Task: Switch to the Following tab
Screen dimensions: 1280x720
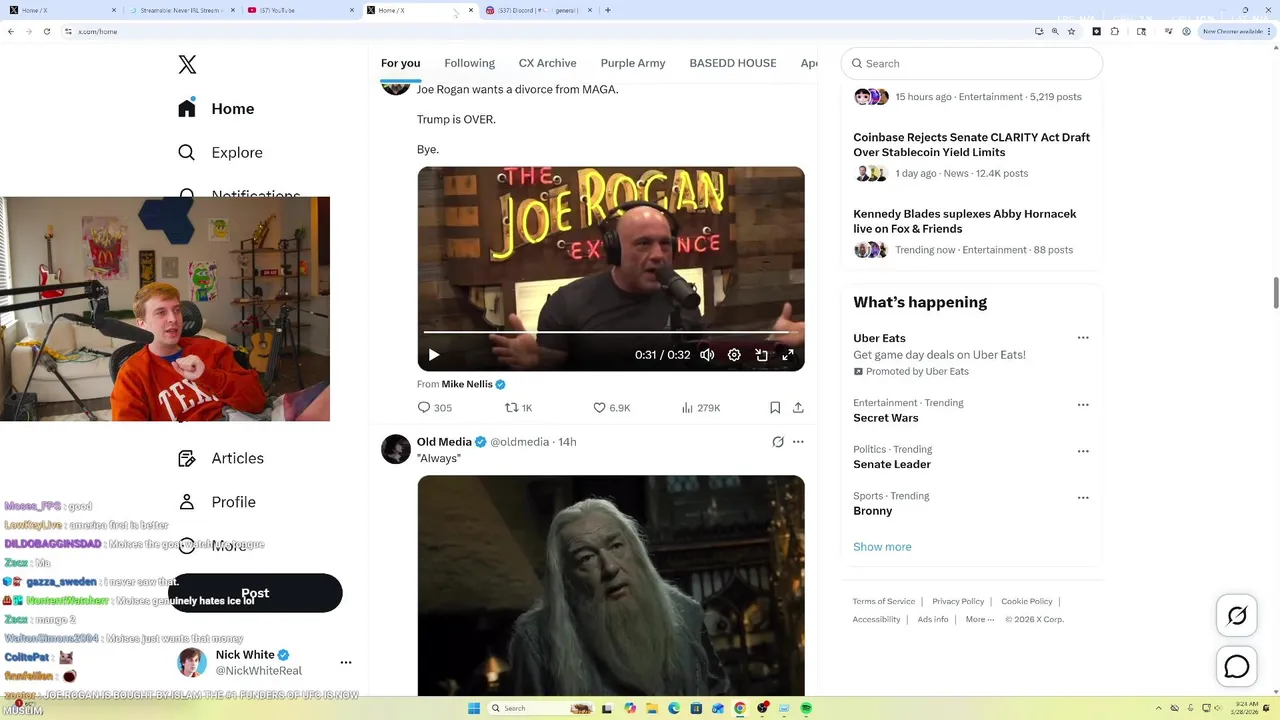Action: pos(469,63)
